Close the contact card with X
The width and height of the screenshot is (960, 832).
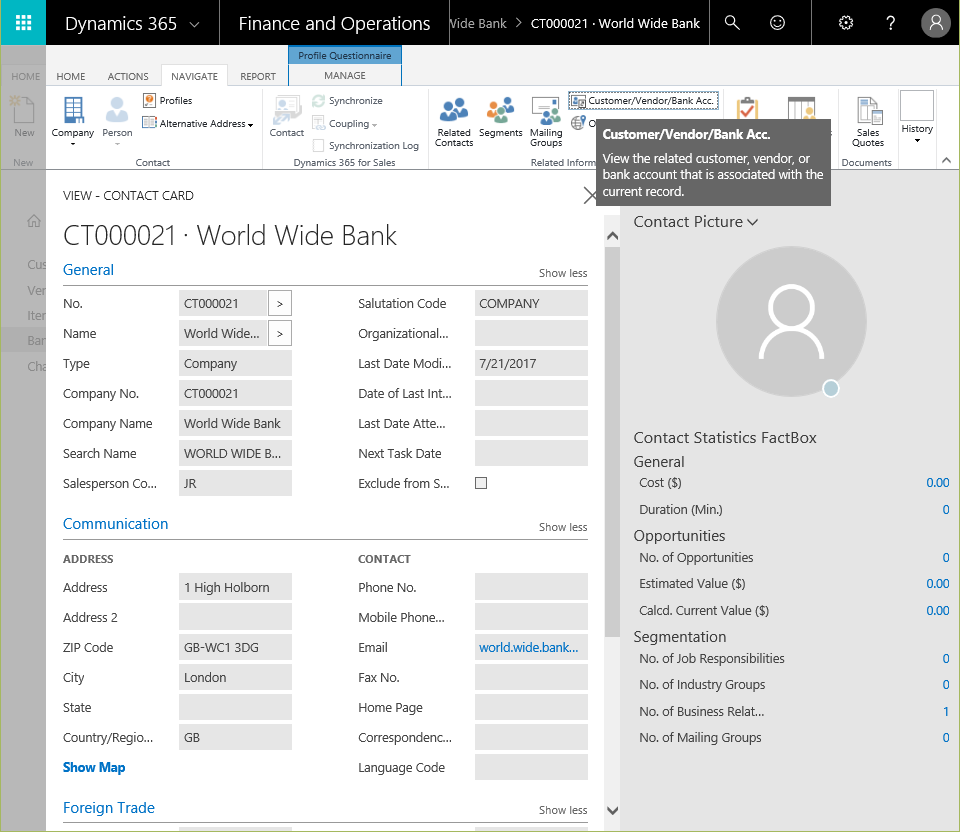click(589, 196)
